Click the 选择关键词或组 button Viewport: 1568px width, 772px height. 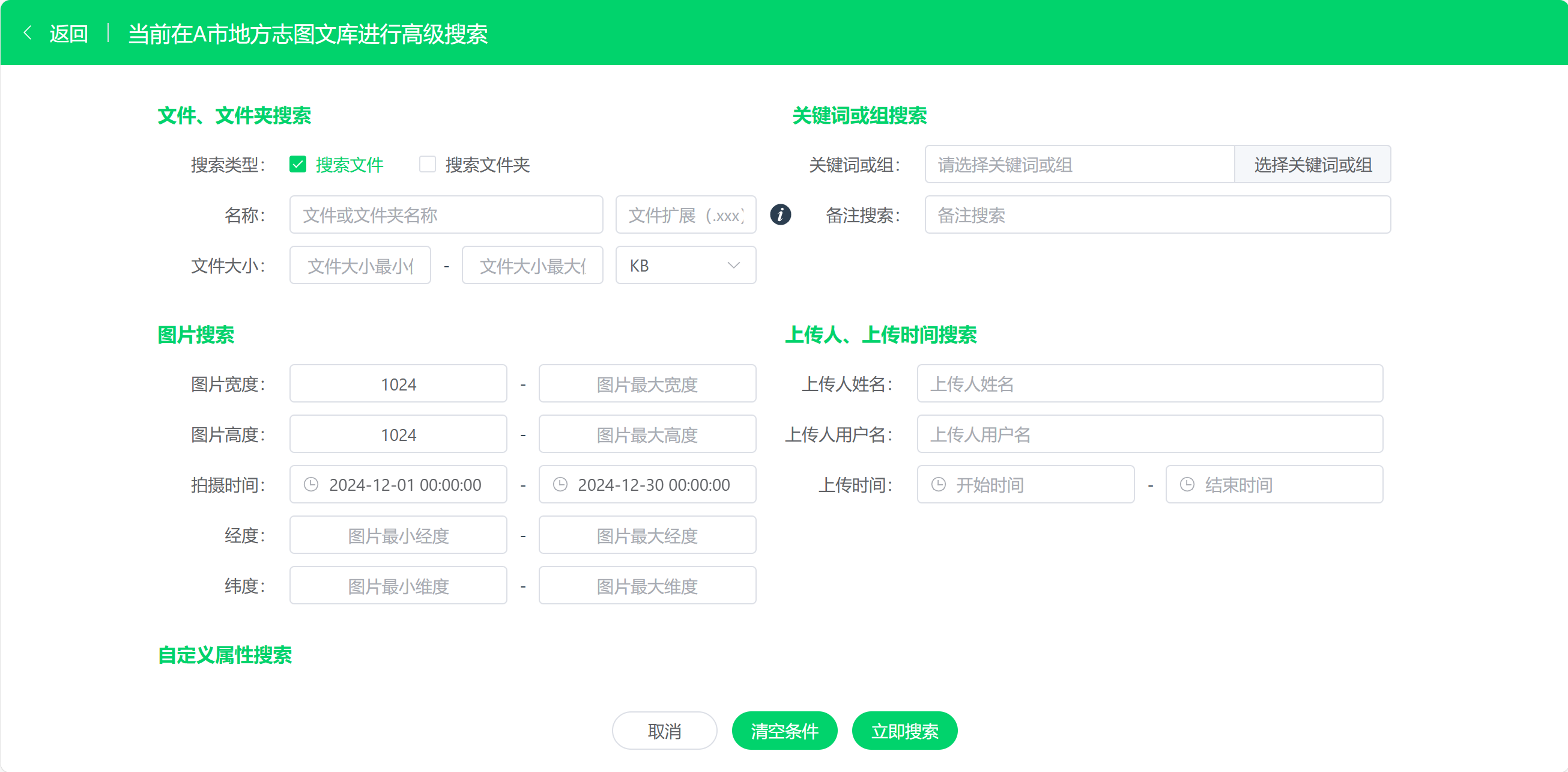tap(1312, 165)
